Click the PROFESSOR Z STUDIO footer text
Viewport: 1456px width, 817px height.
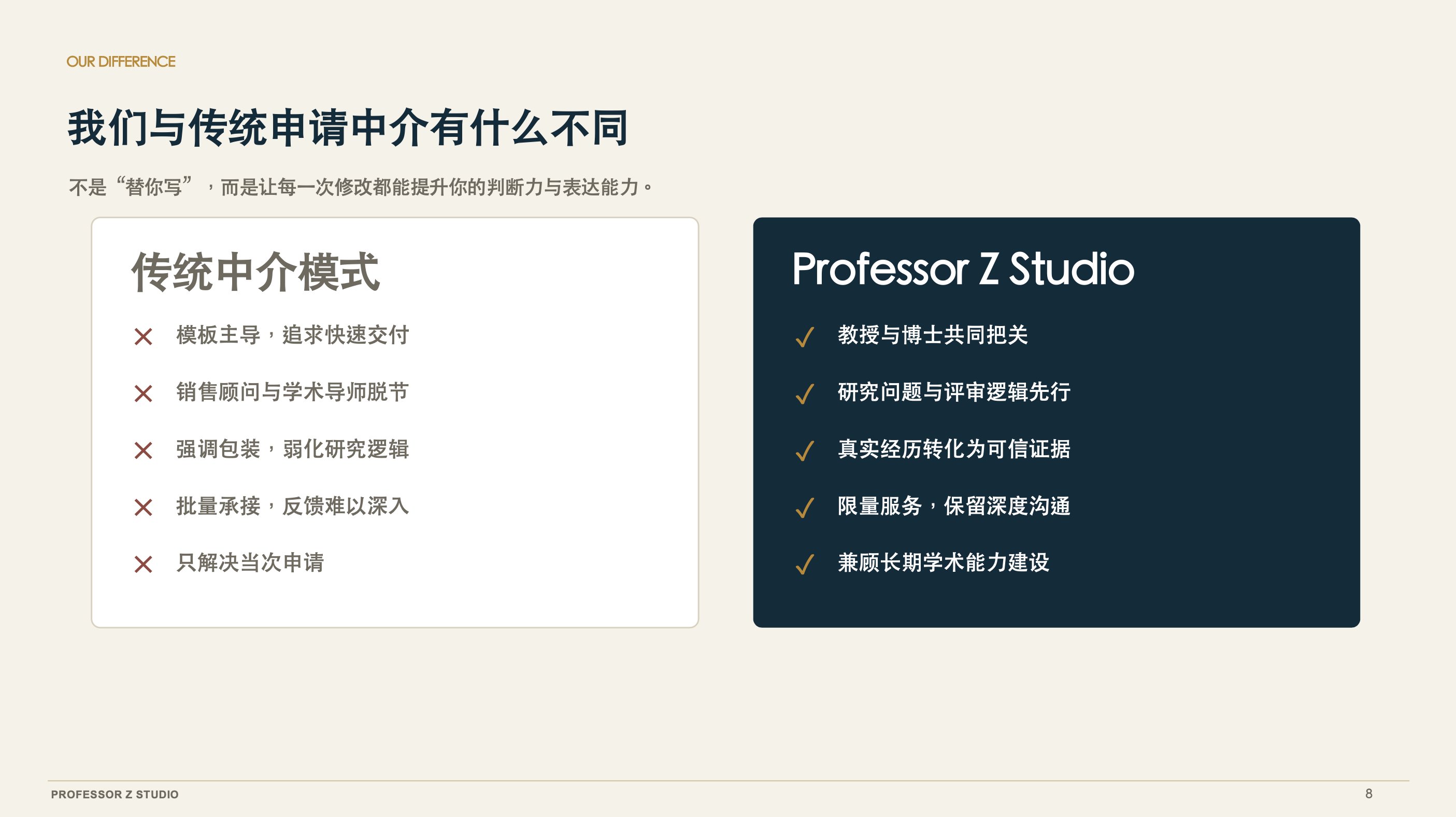pyautogui.click(x=115, y=794)
